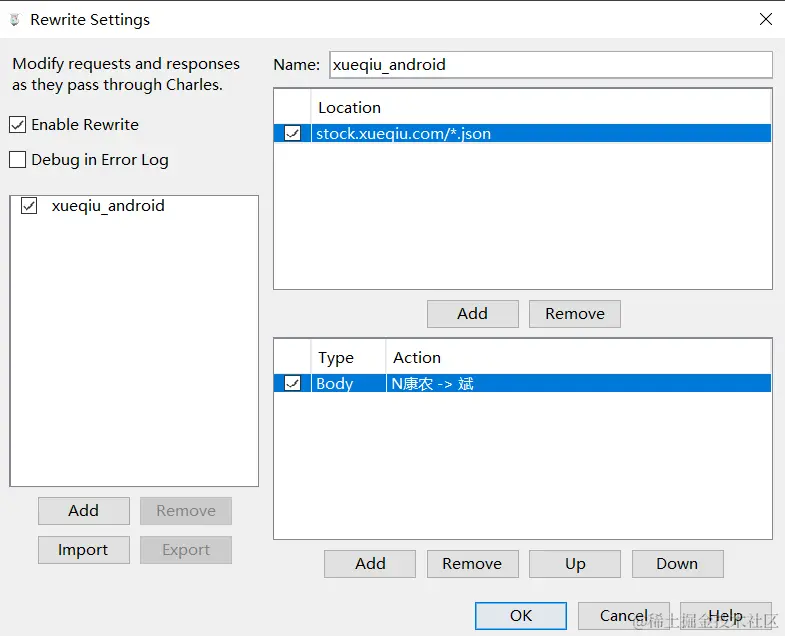The width and height of the screenshot is (785, 636).
Task: Click the Charles icon in title bar
Action: tap(15, 20)
